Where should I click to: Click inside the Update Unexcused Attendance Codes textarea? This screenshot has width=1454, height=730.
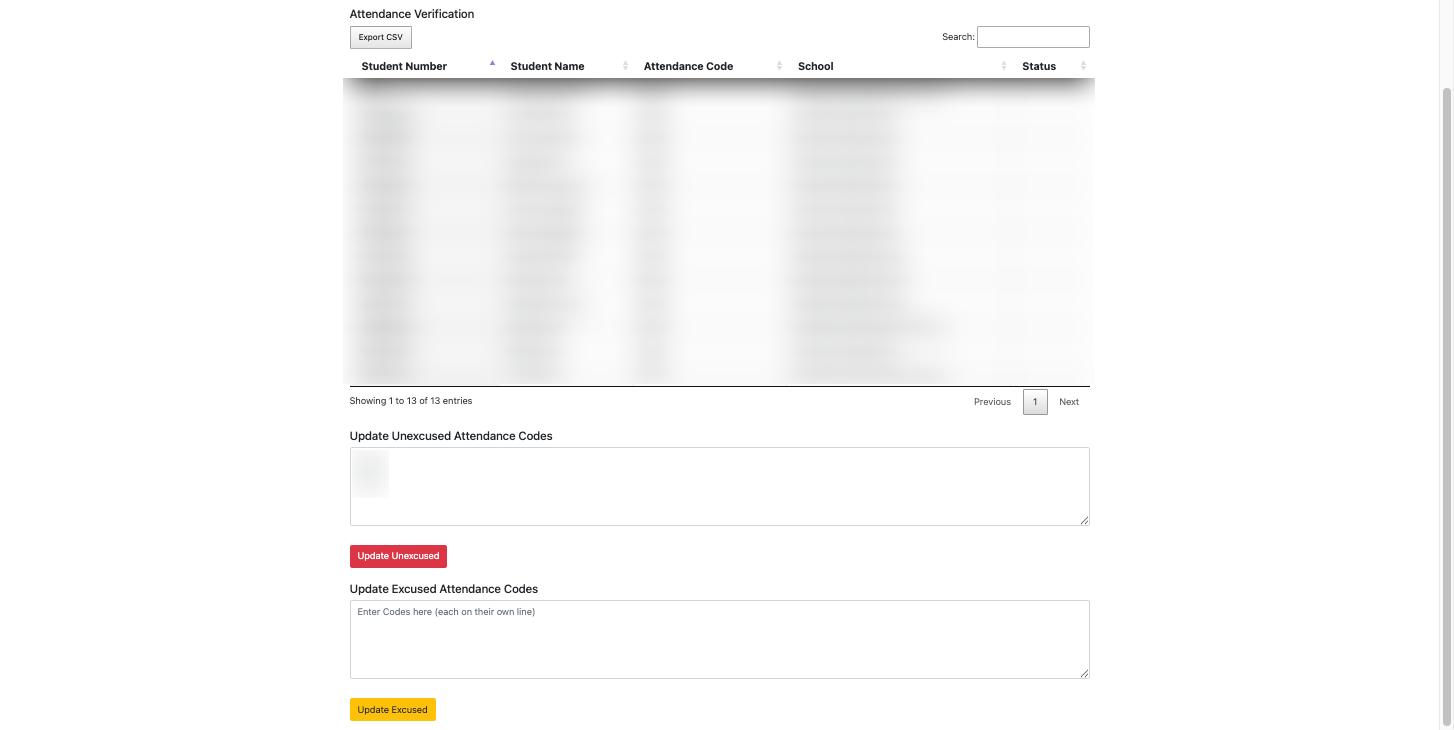click(718, 486)
